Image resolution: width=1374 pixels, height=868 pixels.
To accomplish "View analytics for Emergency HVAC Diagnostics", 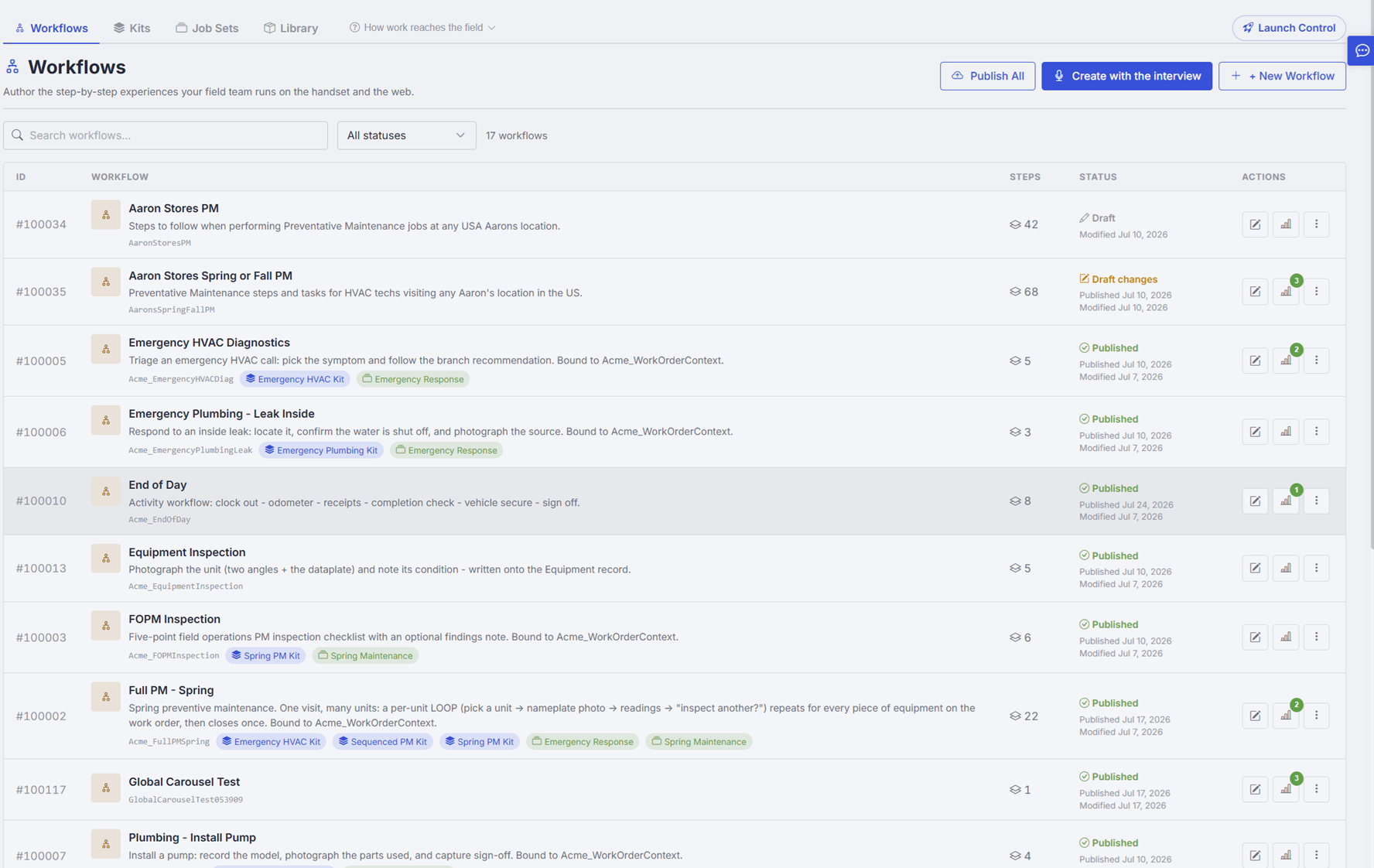I will pyautogui.click(x=1286, y=361).
